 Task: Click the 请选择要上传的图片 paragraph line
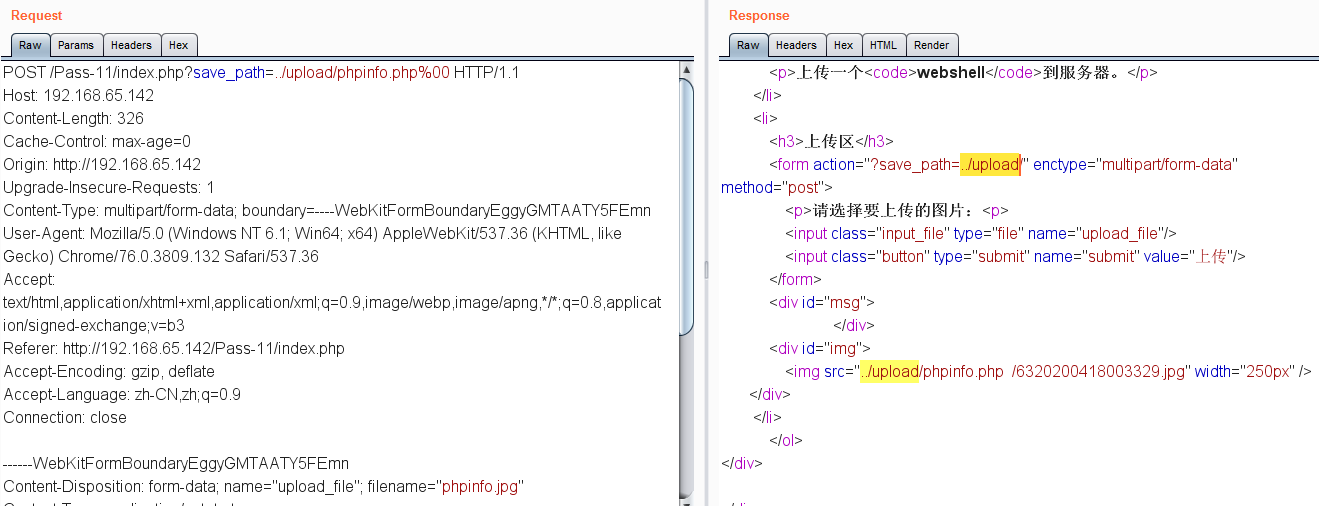pos(897,211)
